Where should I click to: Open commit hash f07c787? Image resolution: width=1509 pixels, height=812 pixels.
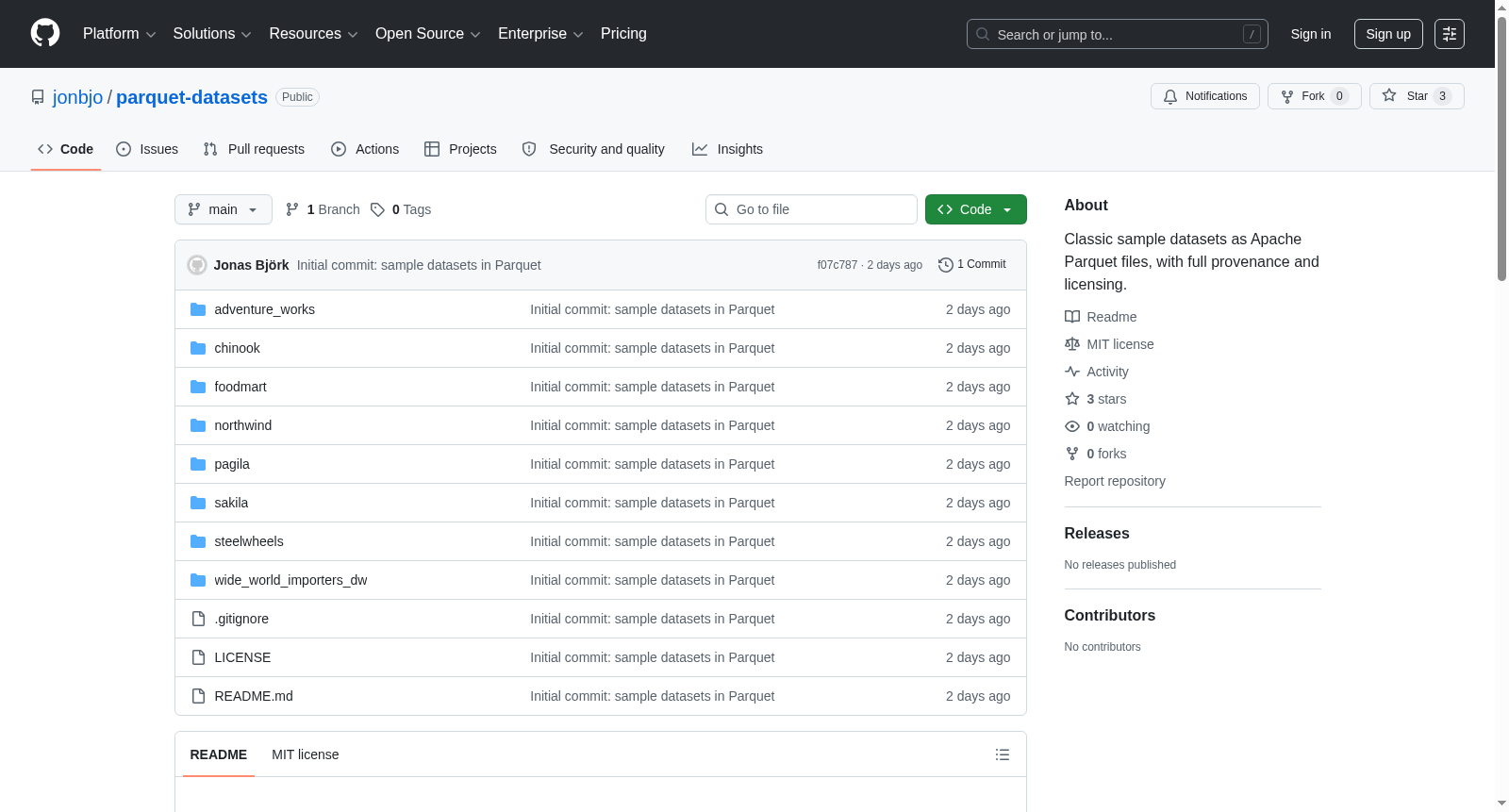pyautogui.click(x=837, y=265)
